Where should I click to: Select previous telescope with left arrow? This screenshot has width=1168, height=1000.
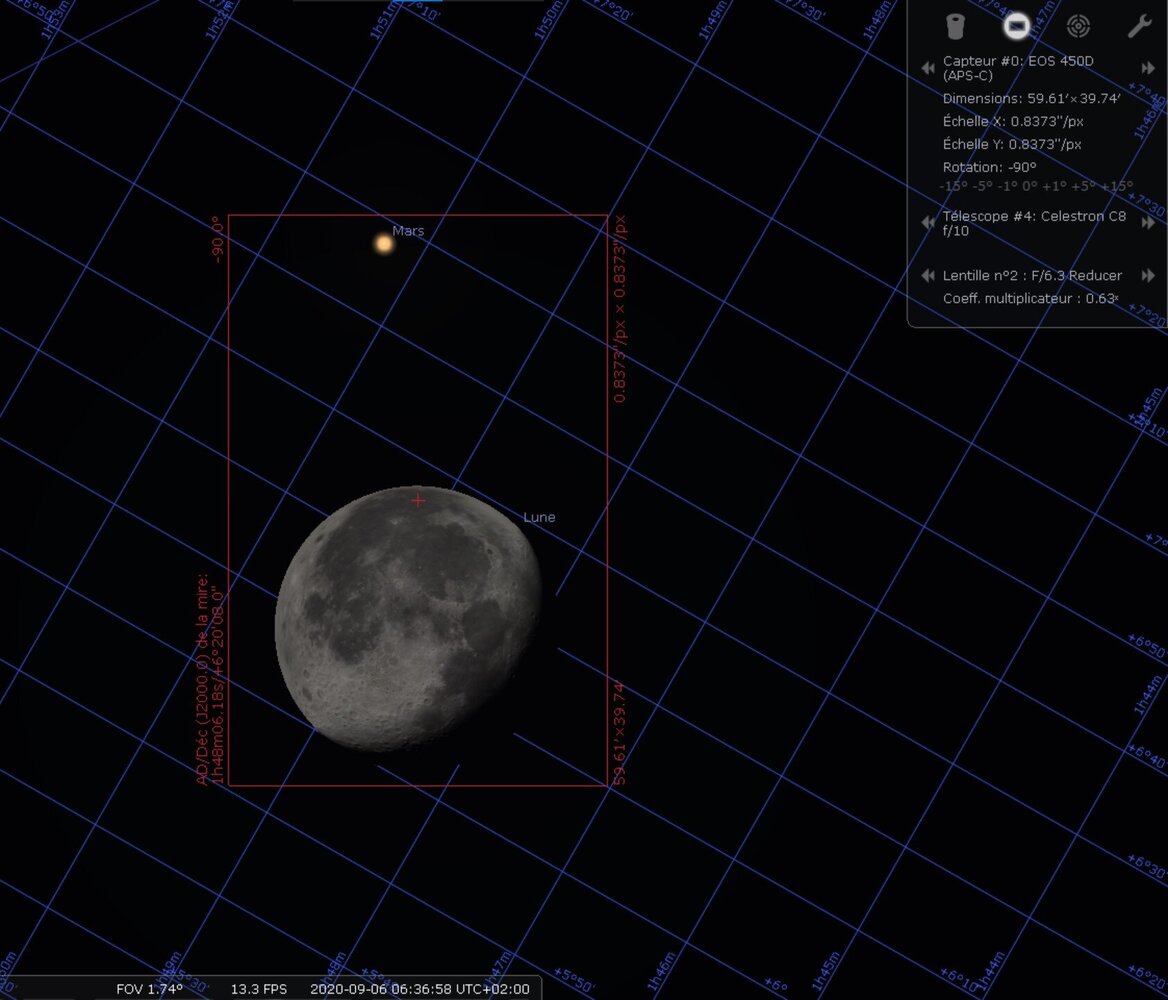pyautogui.click(x=927, y=222)
